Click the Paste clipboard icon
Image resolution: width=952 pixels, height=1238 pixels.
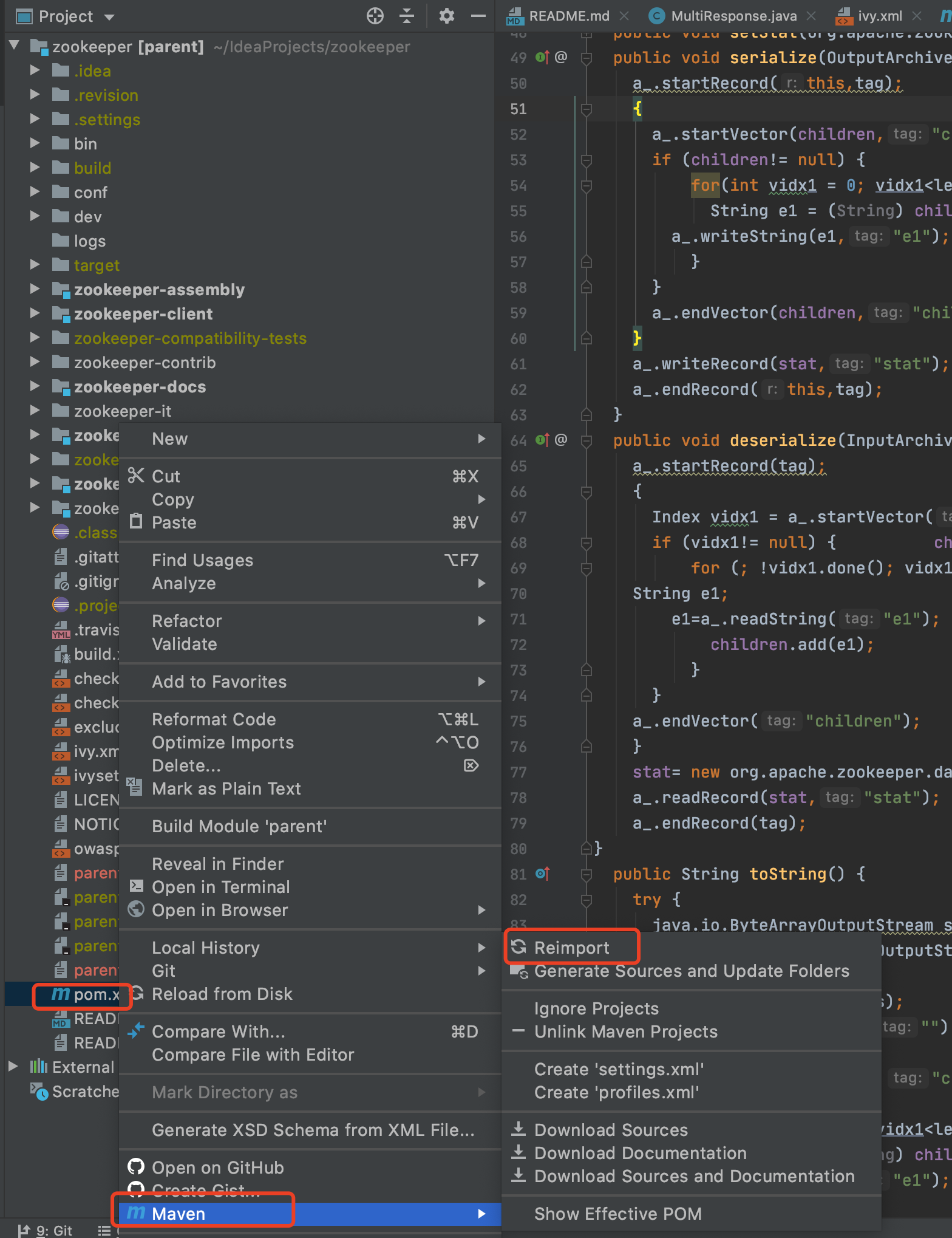click(x=136, y=522)
